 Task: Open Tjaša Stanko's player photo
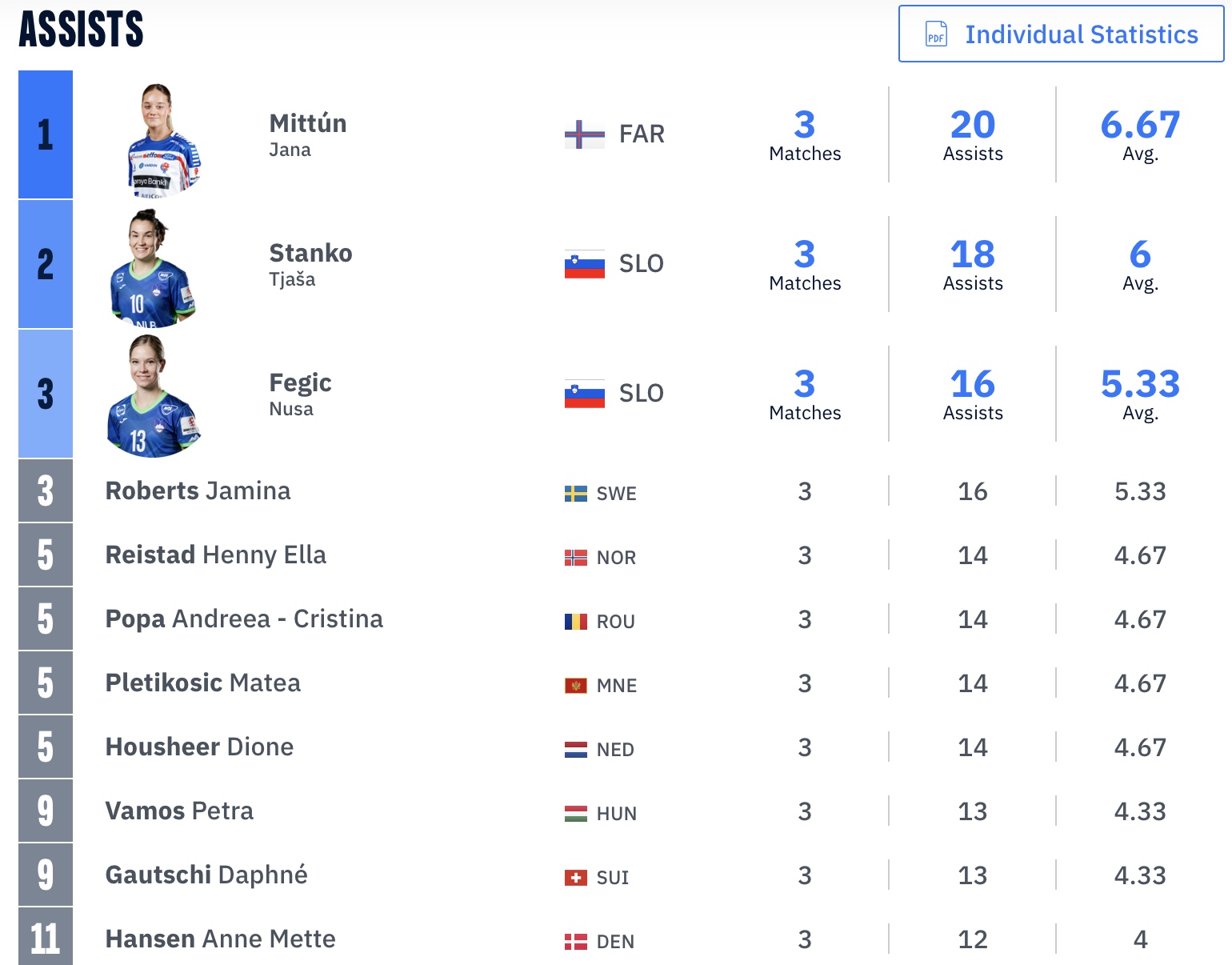tap(150, 268)
